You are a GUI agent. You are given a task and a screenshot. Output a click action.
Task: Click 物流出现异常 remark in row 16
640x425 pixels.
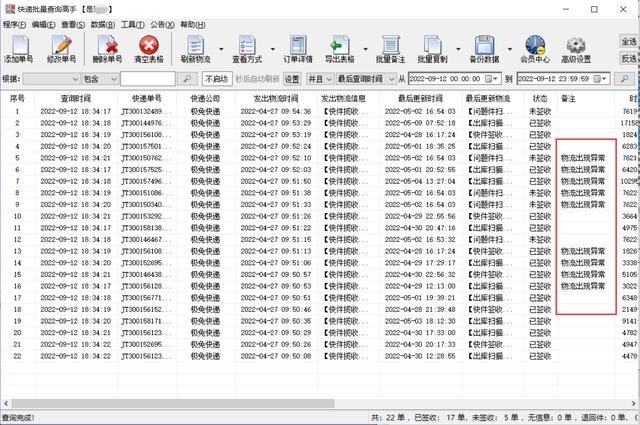583,286
